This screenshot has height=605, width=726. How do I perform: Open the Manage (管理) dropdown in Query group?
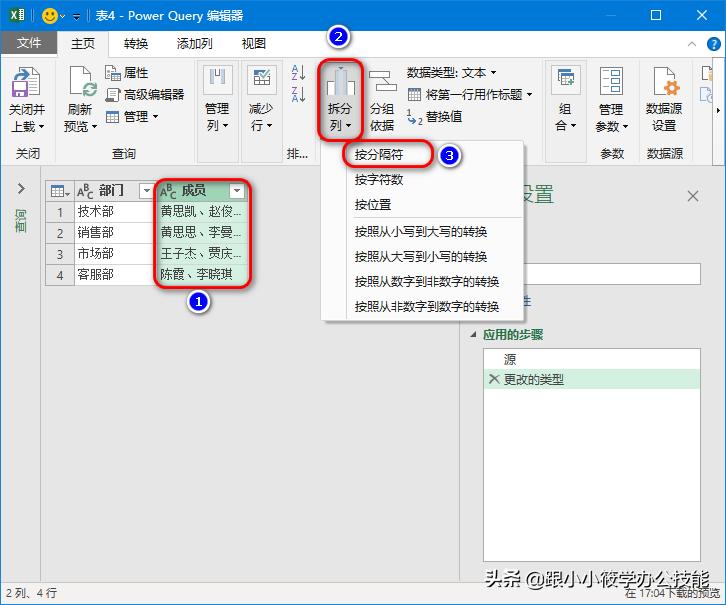click(132, 117)
